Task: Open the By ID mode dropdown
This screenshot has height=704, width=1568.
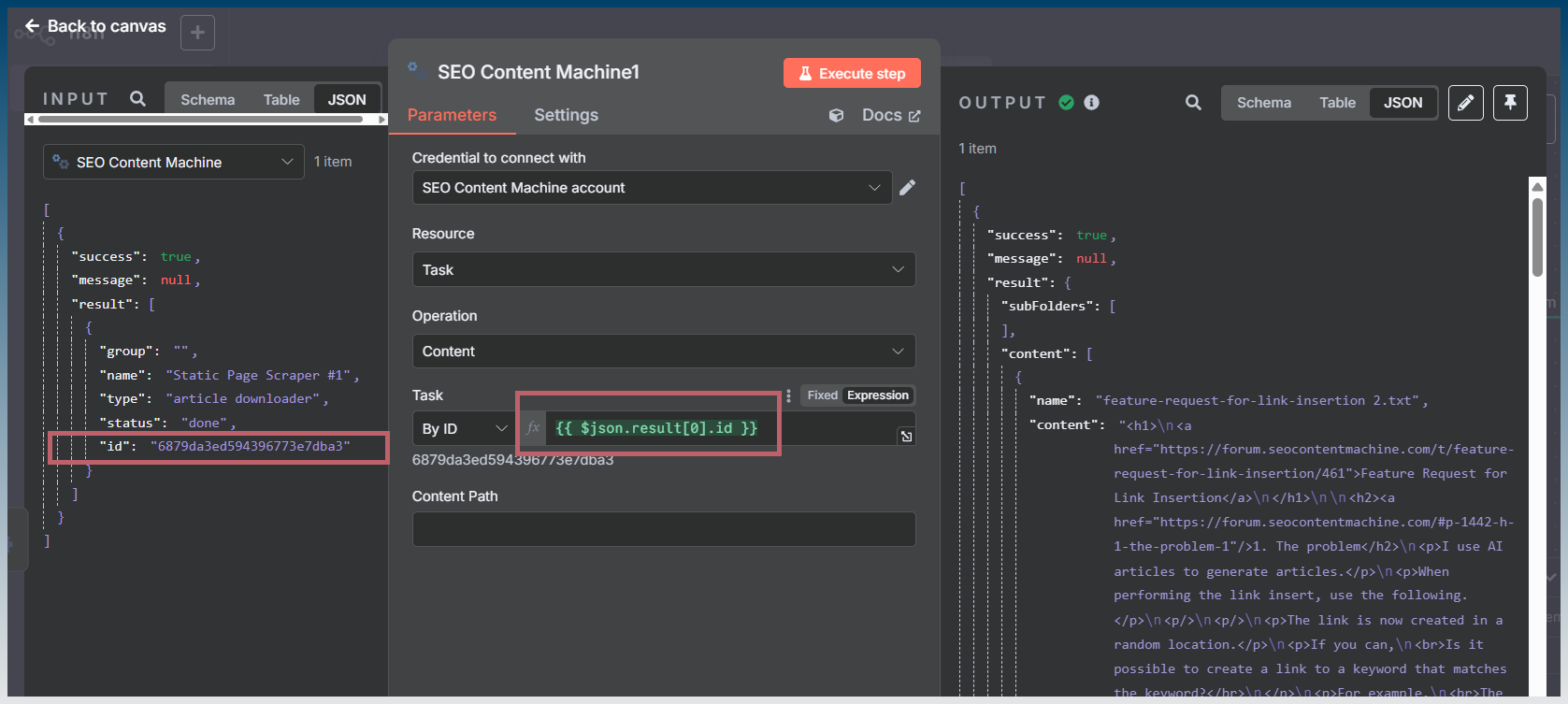Action: (464, 428)
